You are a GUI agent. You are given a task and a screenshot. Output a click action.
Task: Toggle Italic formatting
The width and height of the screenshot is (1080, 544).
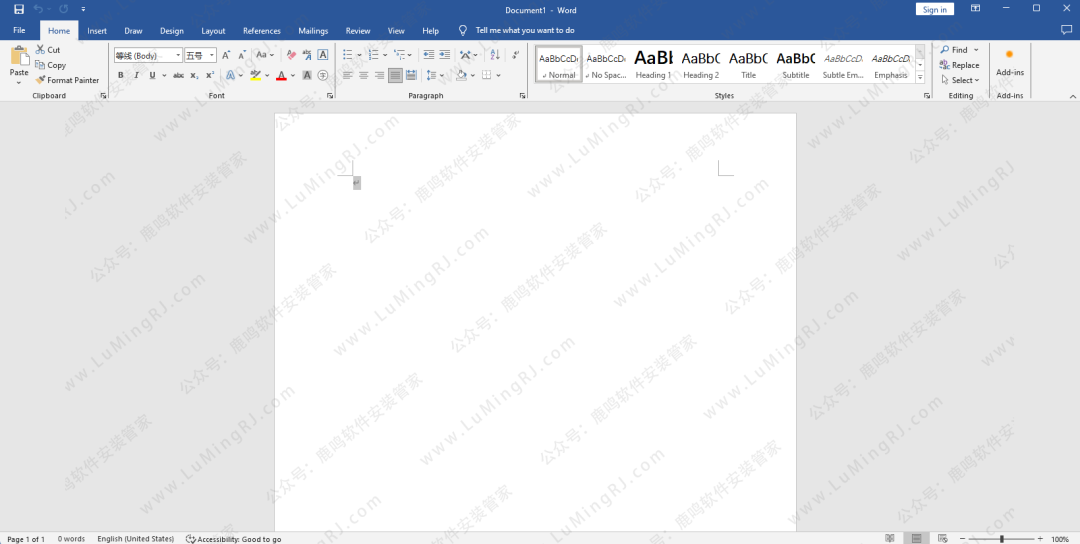136,75
